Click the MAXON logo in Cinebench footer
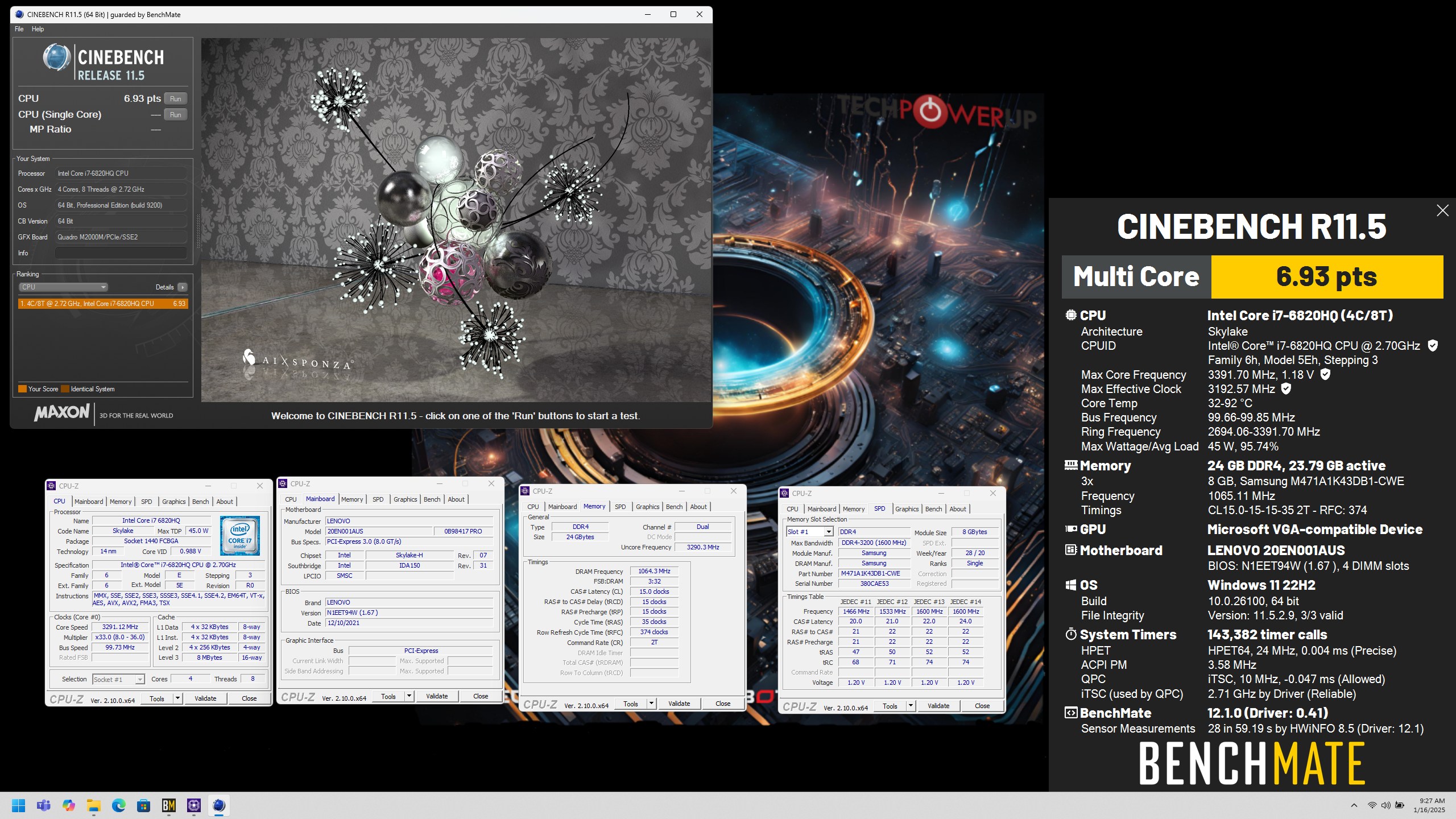Image resolution: width=1456 pixels, height=819 pixels. [x=61, y=413]
